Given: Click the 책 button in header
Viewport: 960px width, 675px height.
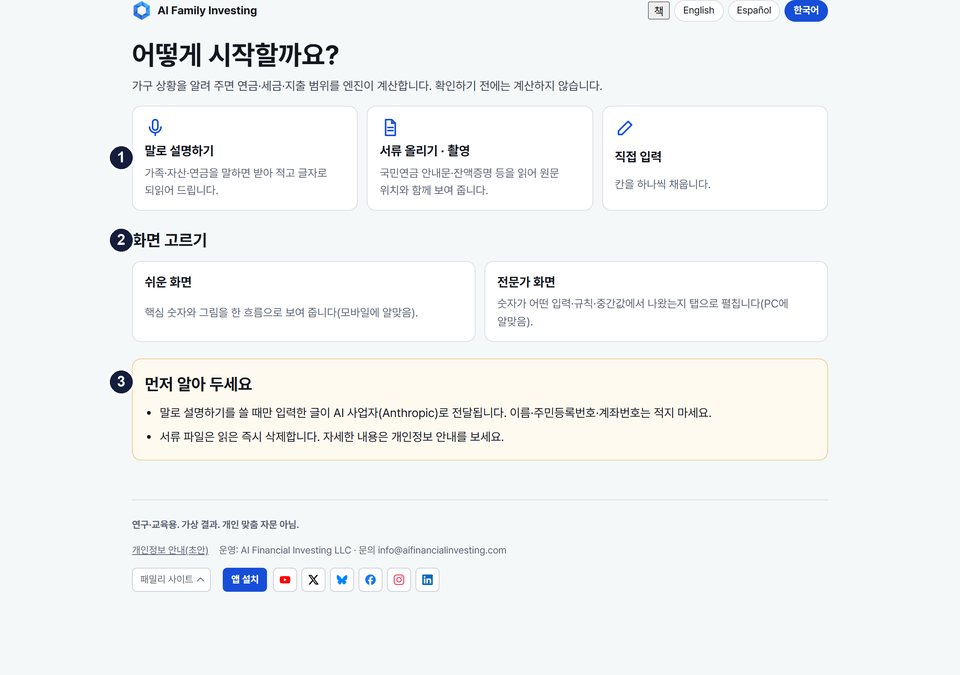Looking at the screenshot, I should 659,10.
